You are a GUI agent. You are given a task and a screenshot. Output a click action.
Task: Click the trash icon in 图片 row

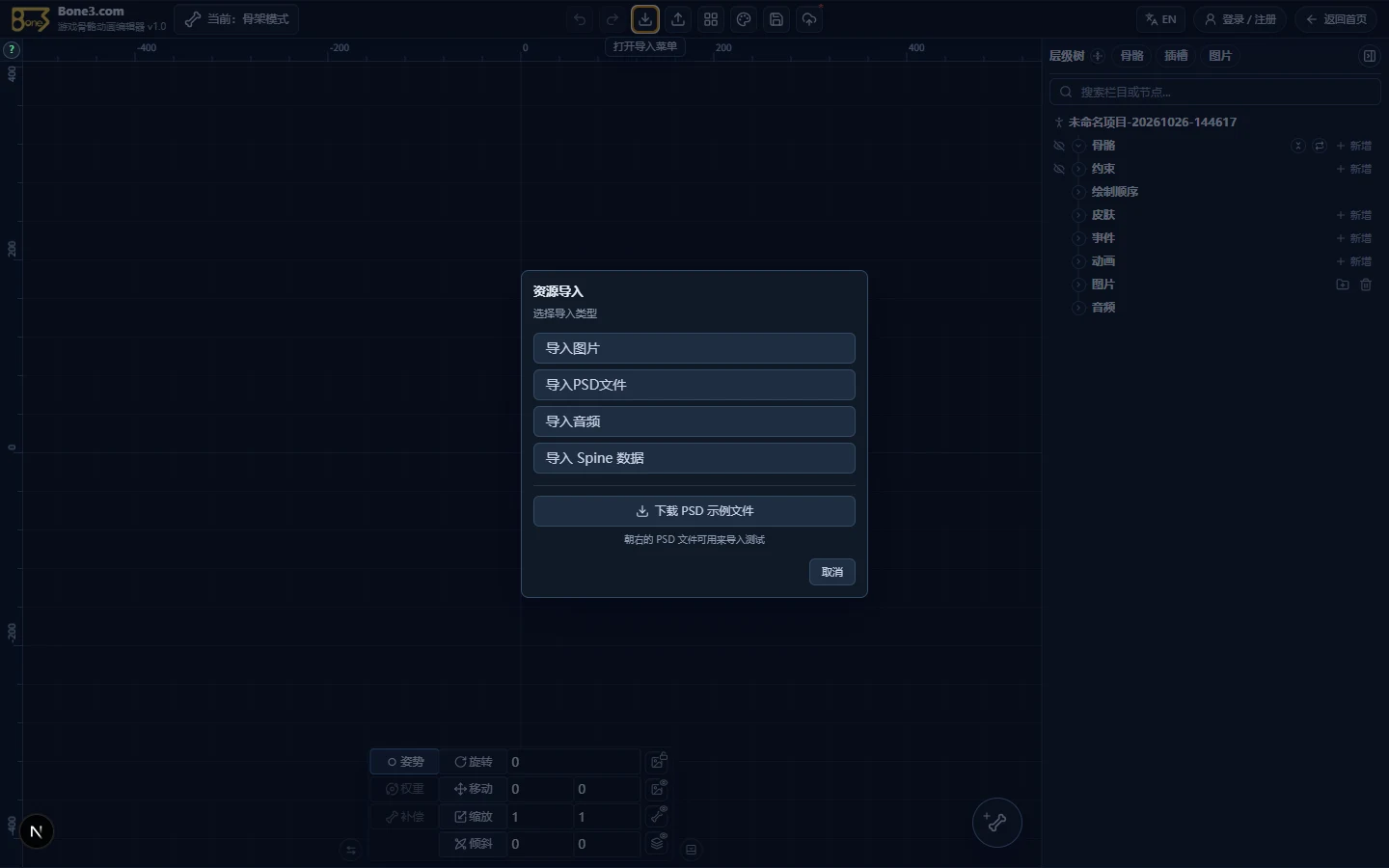coord(1366,285)
